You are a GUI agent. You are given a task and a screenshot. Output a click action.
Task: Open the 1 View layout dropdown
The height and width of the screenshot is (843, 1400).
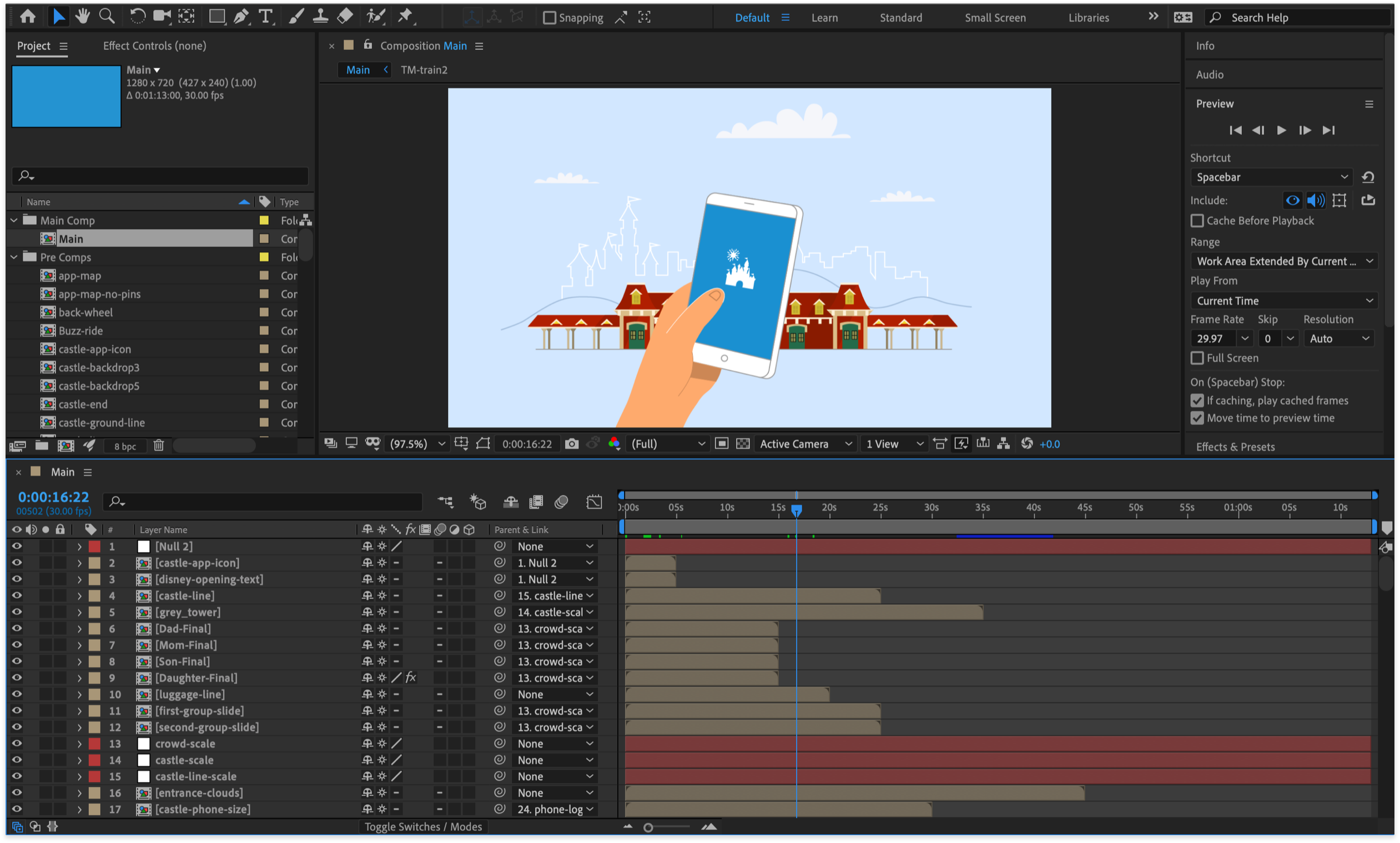click(x=894, y=444)
